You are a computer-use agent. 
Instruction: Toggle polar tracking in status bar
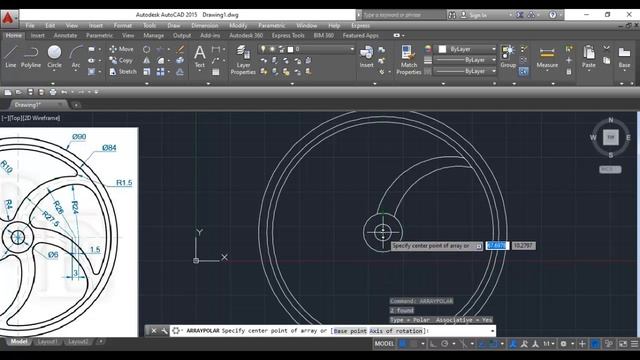445,344
